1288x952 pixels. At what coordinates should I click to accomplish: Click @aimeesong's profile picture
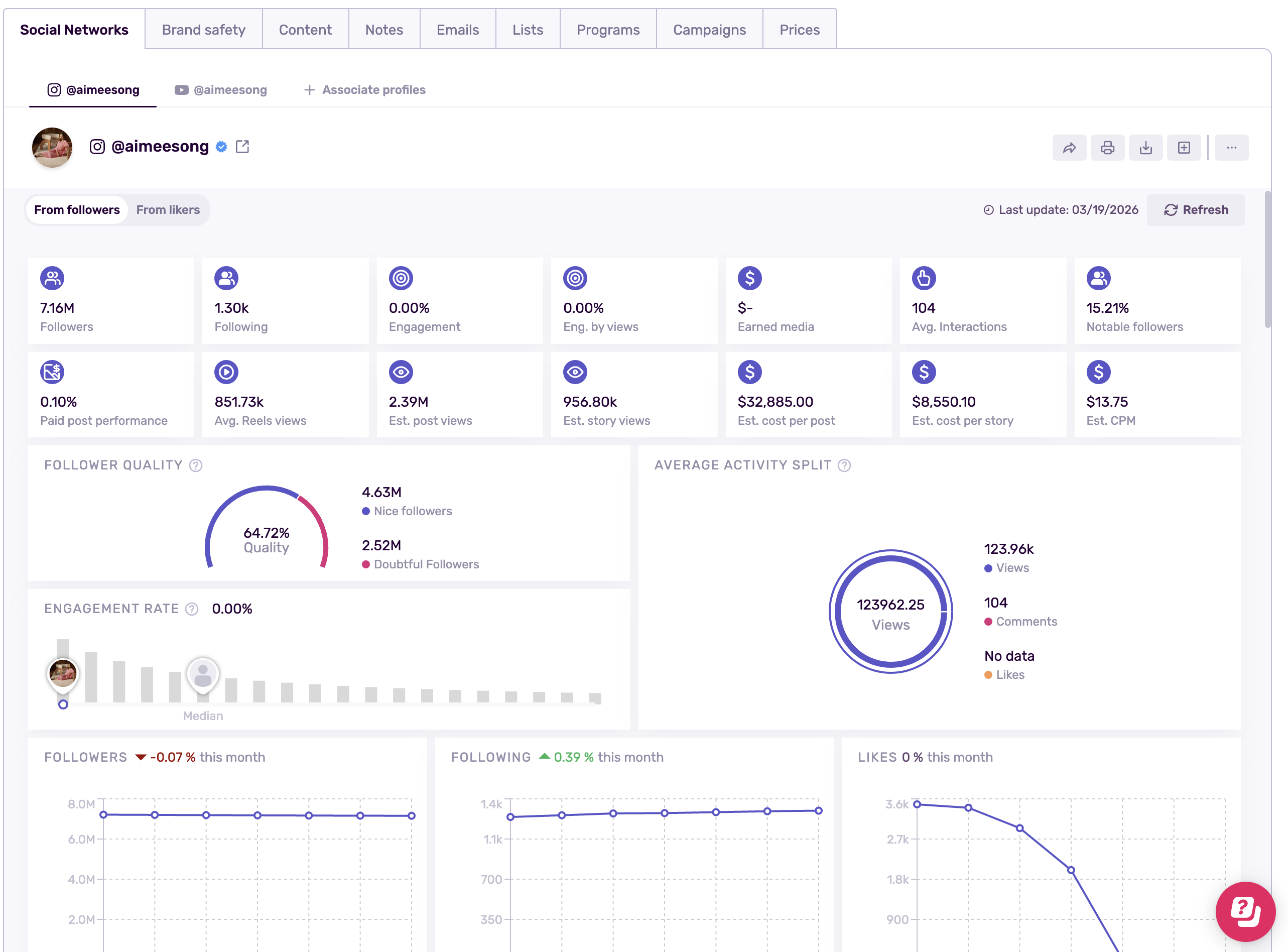point(51,148)
